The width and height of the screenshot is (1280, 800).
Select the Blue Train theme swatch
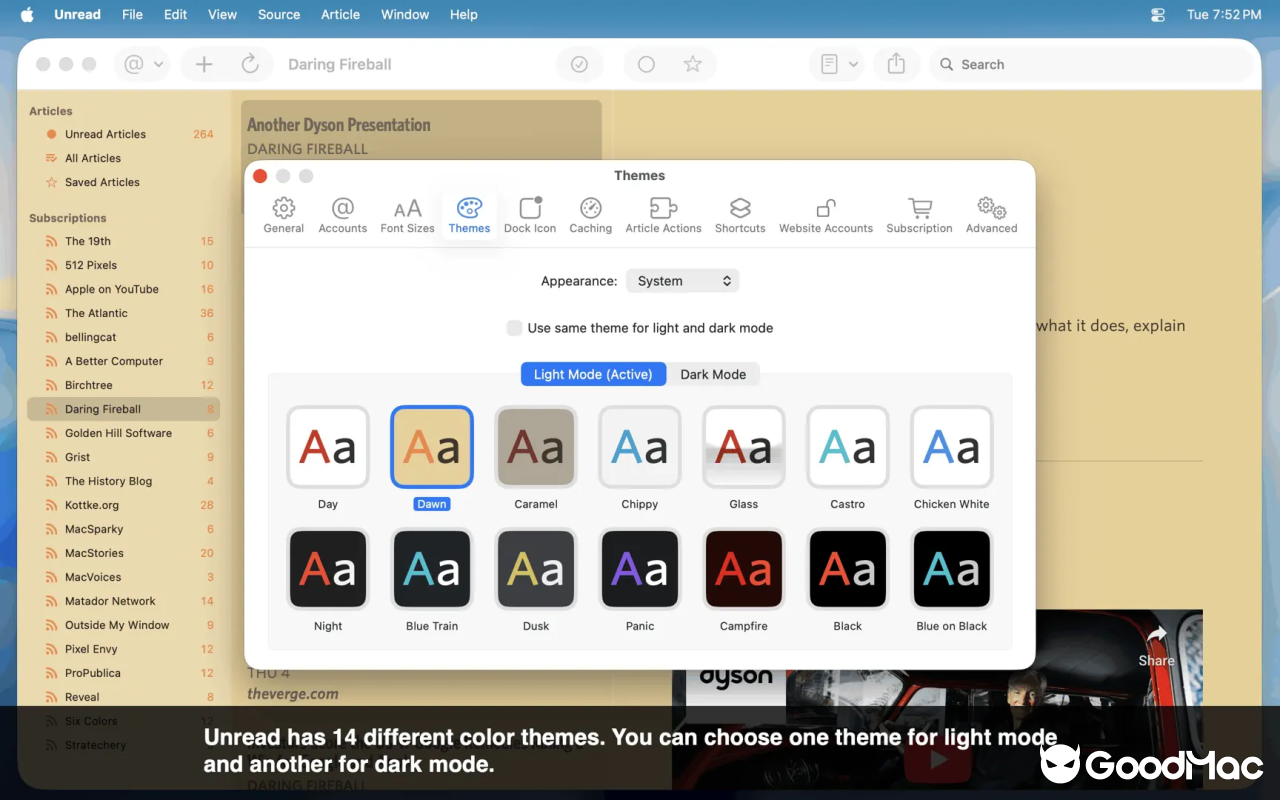pos(432,569)
